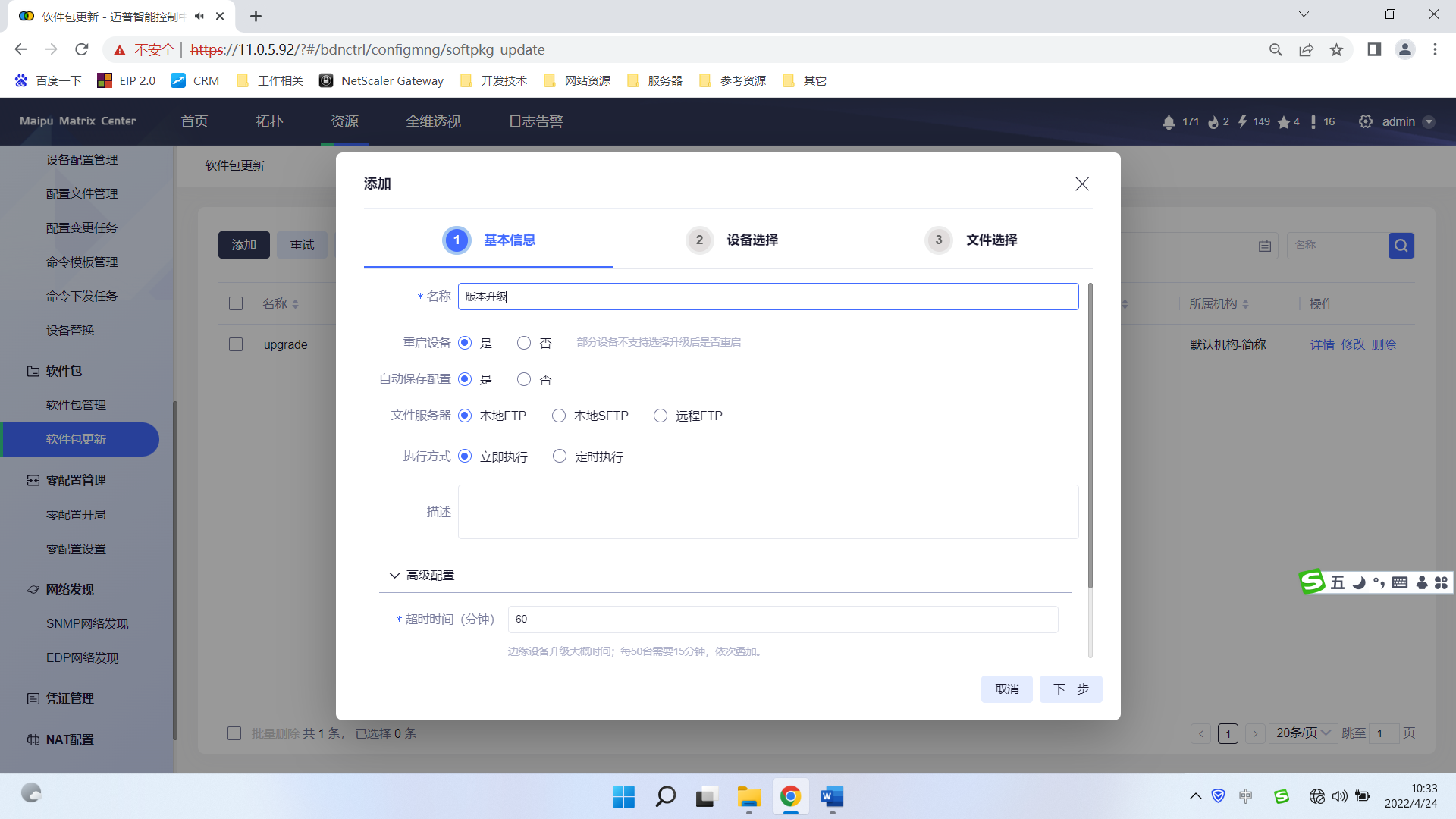Image resolution: width=1456 pixels, height=819 pixels.
Task: Switch to 设备选择 step tab
Action: coord(733,240)
